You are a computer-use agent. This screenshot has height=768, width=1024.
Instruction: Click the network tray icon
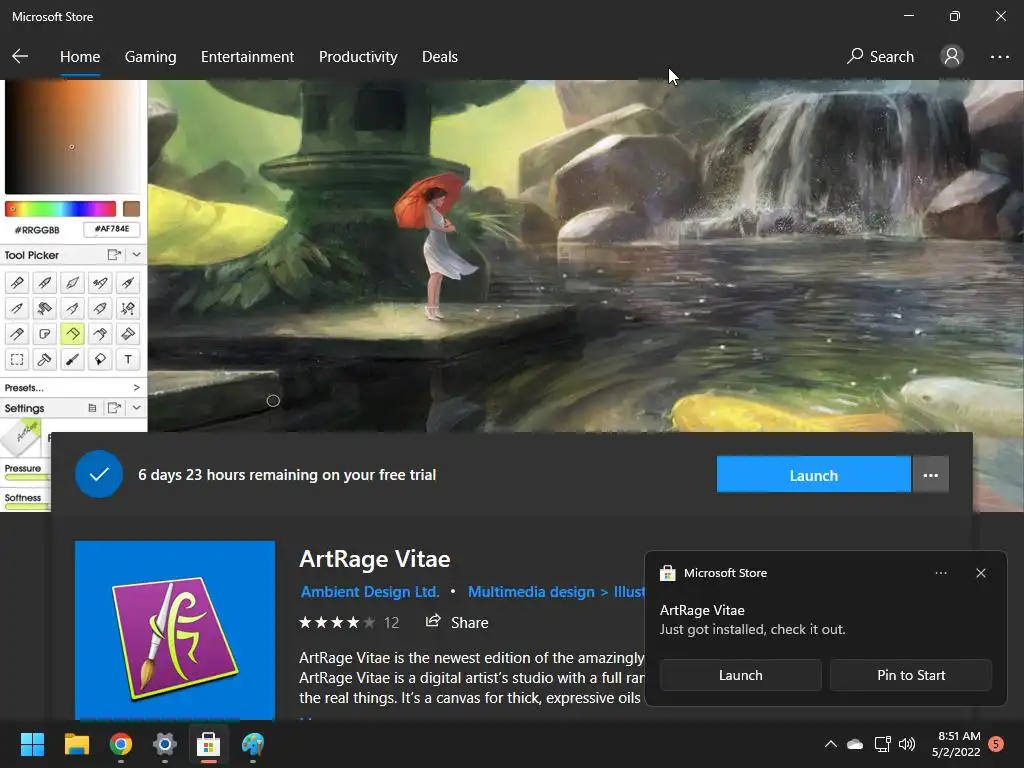click(882, 744)
